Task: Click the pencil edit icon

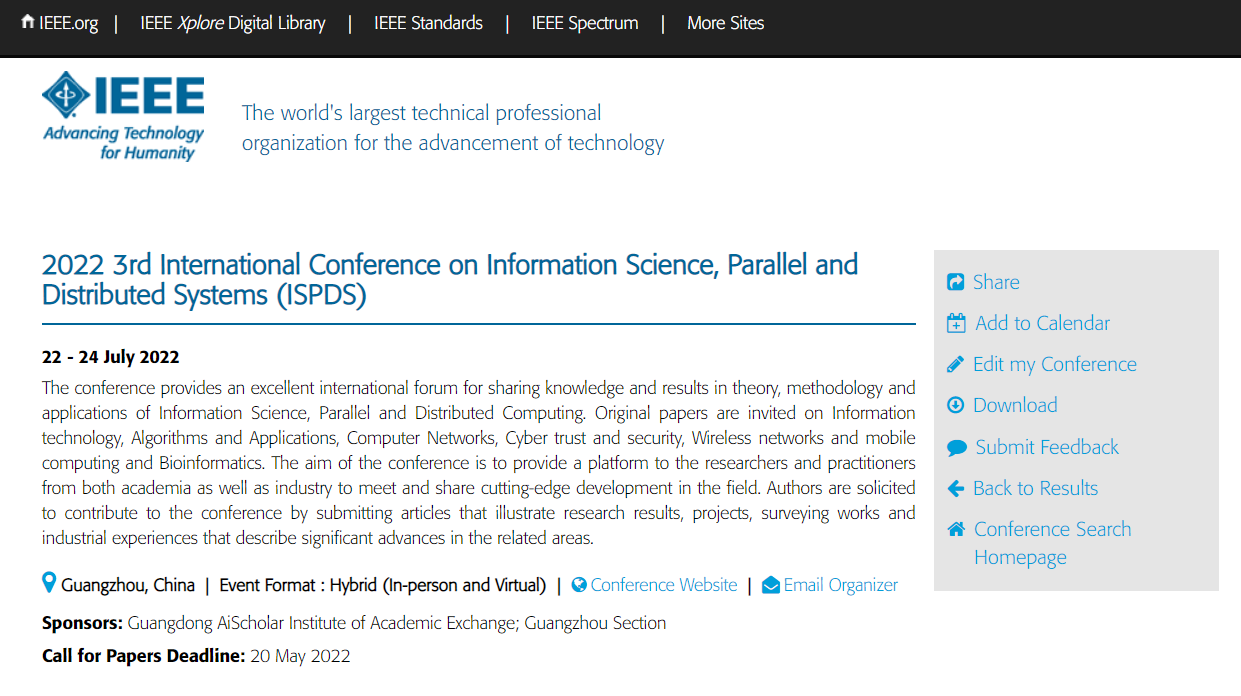Action: (956, 364)
